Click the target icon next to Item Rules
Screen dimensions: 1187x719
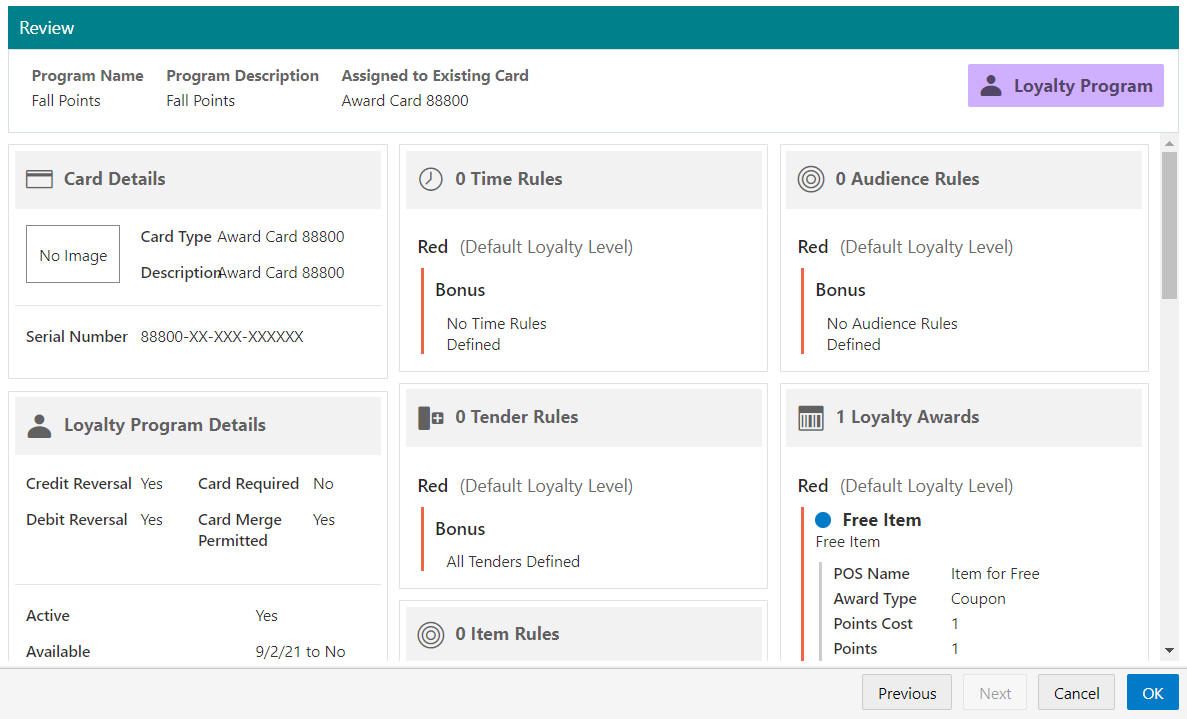[x=431, y=634]
